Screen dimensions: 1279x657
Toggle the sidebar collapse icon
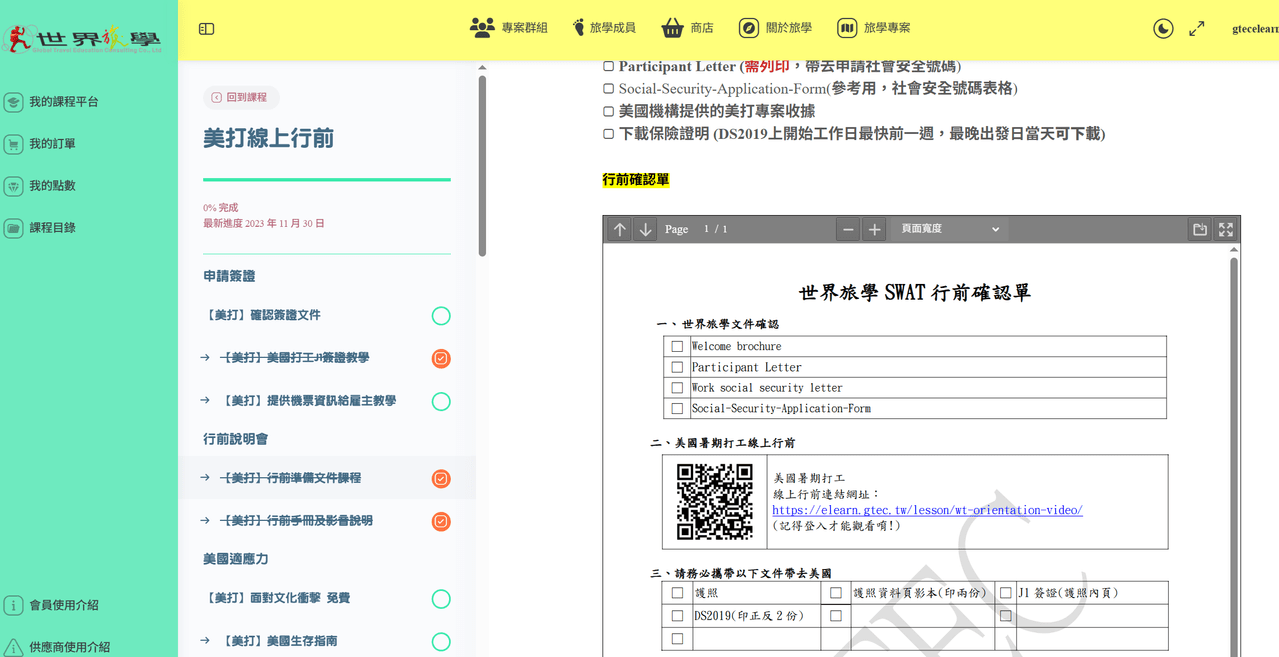207,29
